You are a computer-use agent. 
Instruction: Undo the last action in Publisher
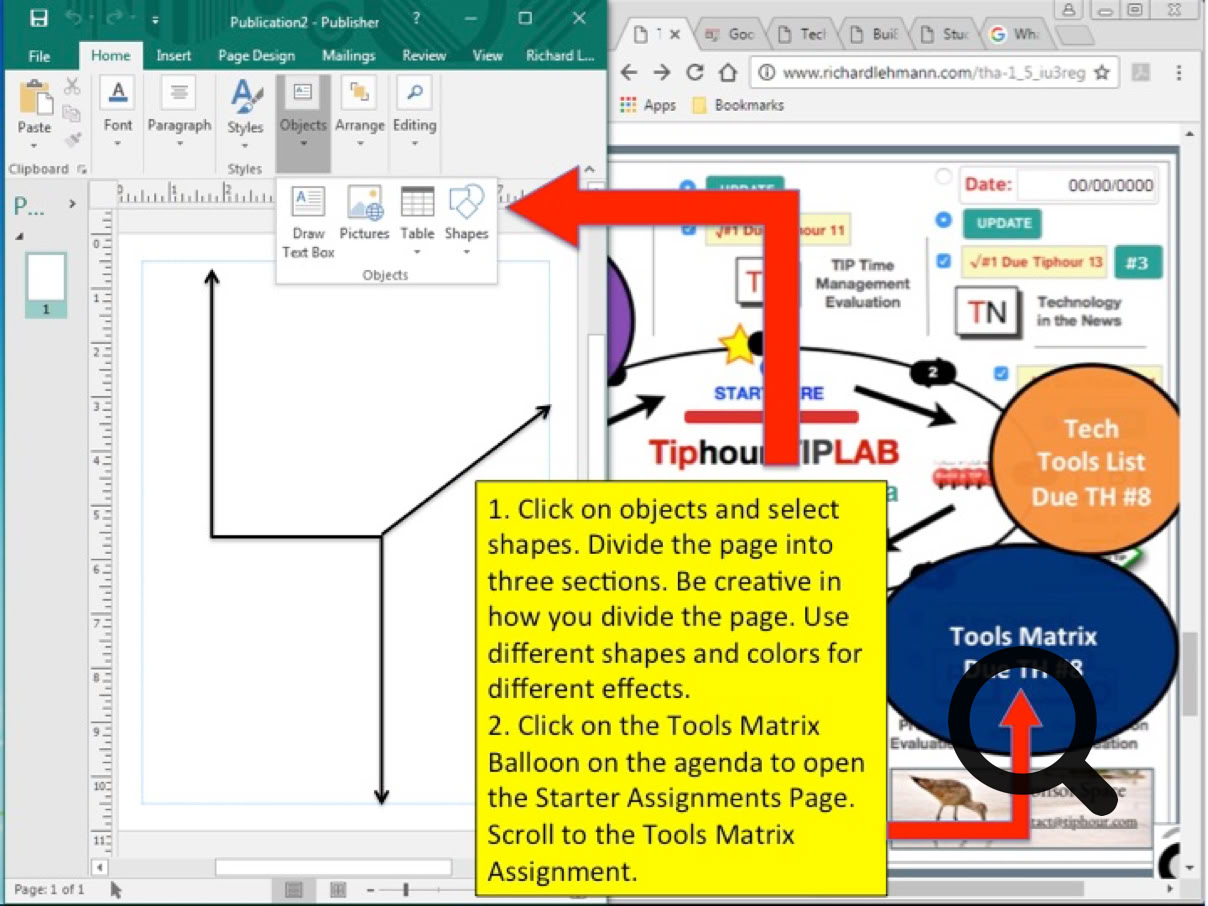coord(74,19)
